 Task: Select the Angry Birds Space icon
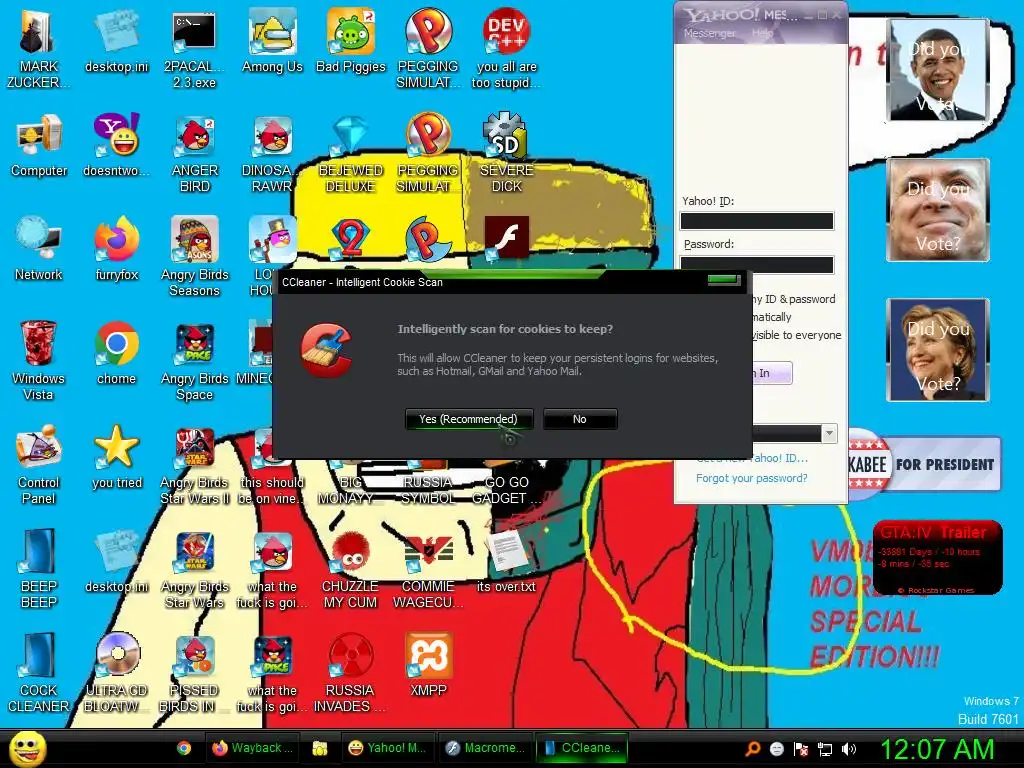[x=194, y=361]
